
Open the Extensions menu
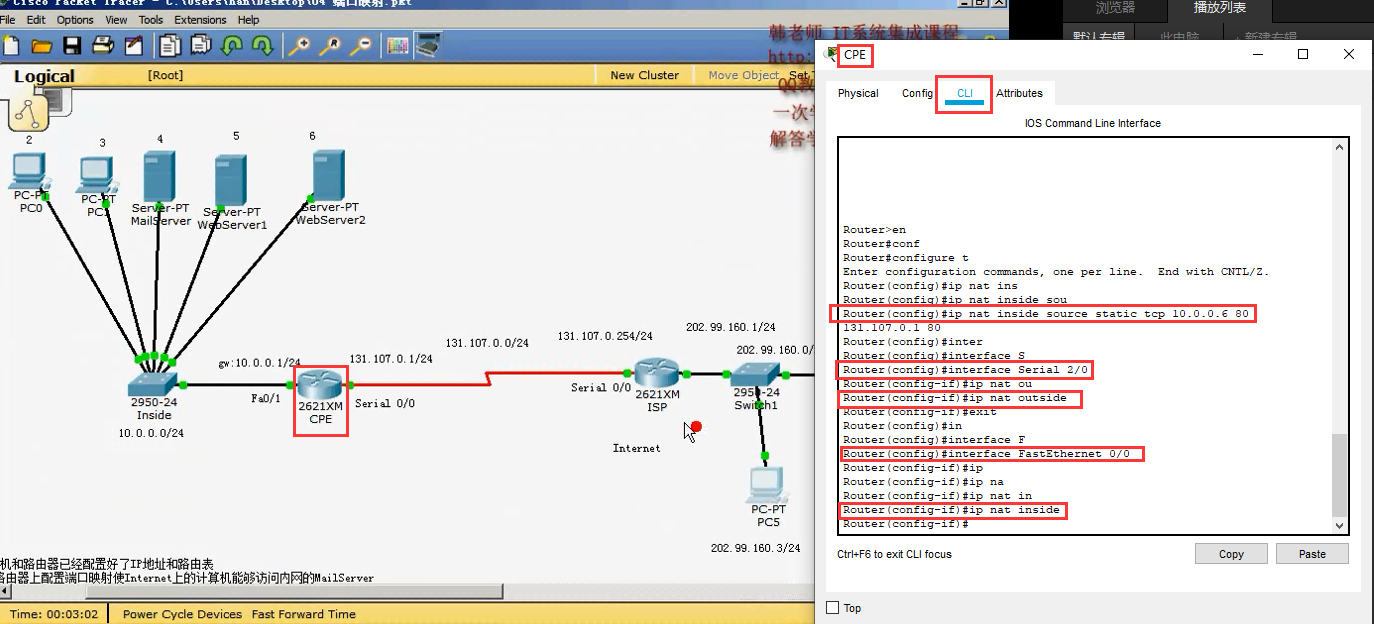[x=200, y=19]
